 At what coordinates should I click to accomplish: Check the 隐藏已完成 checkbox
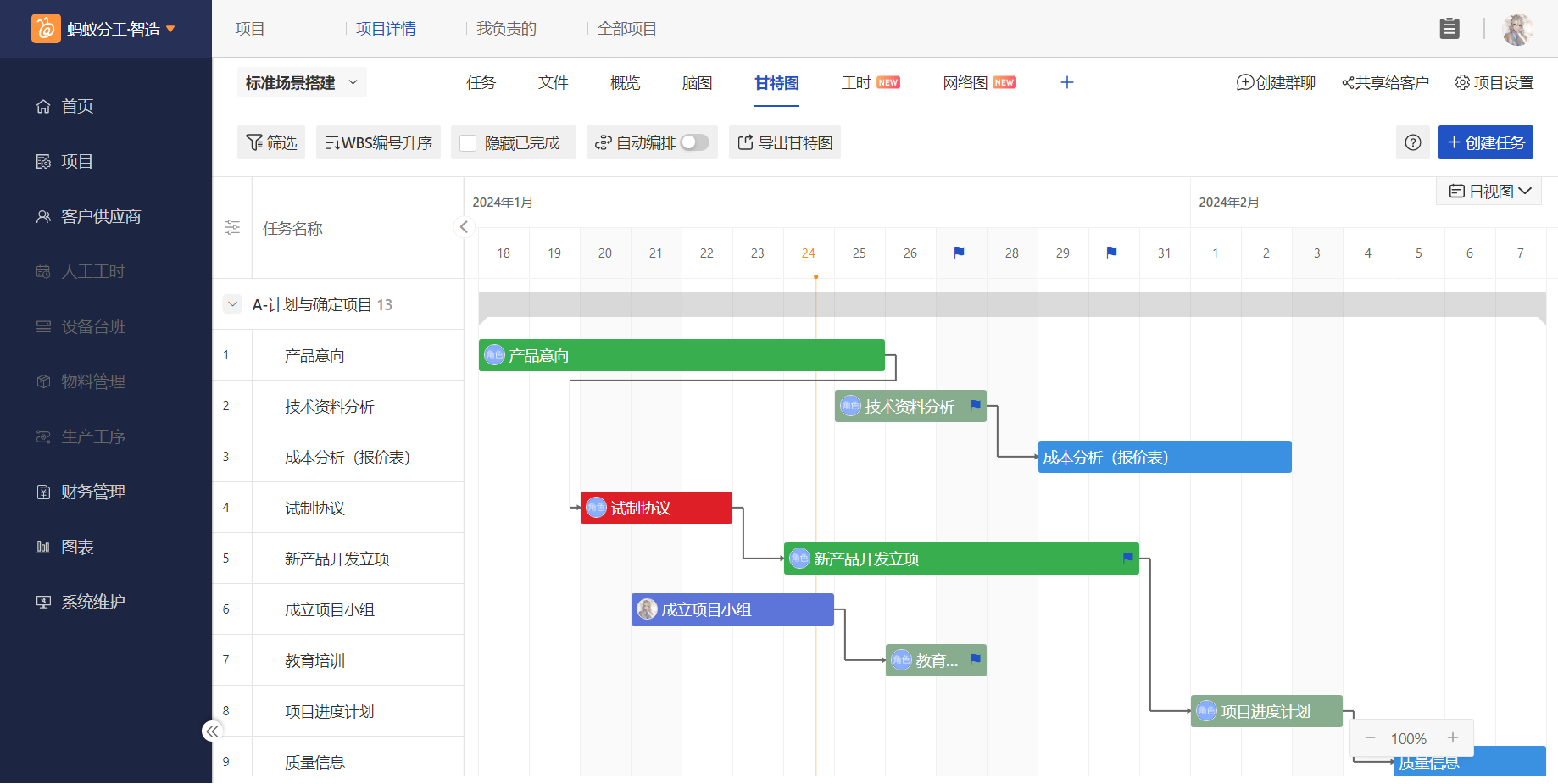[468, 143]
